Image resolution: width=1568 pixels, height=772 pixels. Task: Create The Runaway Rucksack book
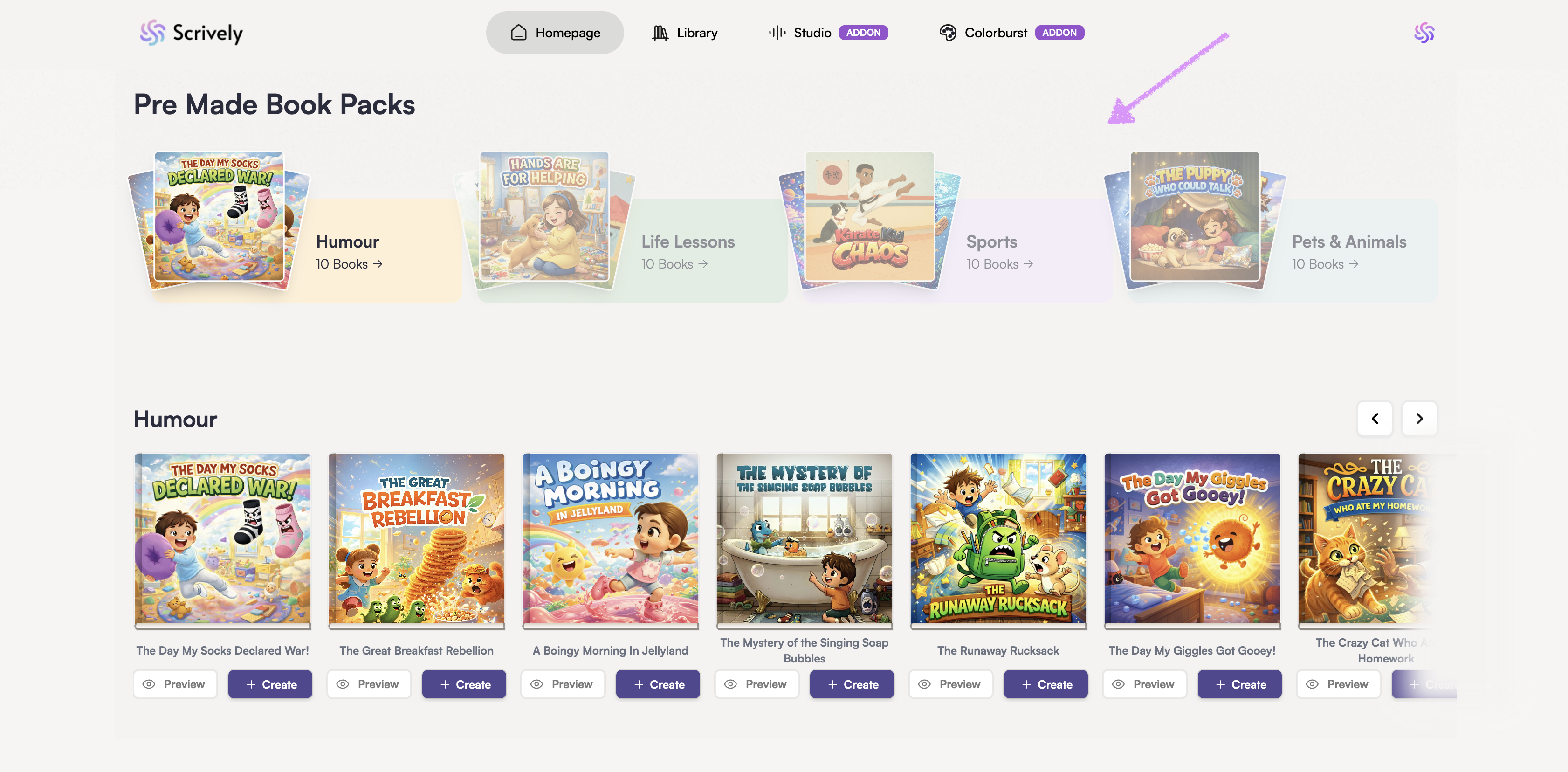tap(1045, 684)
